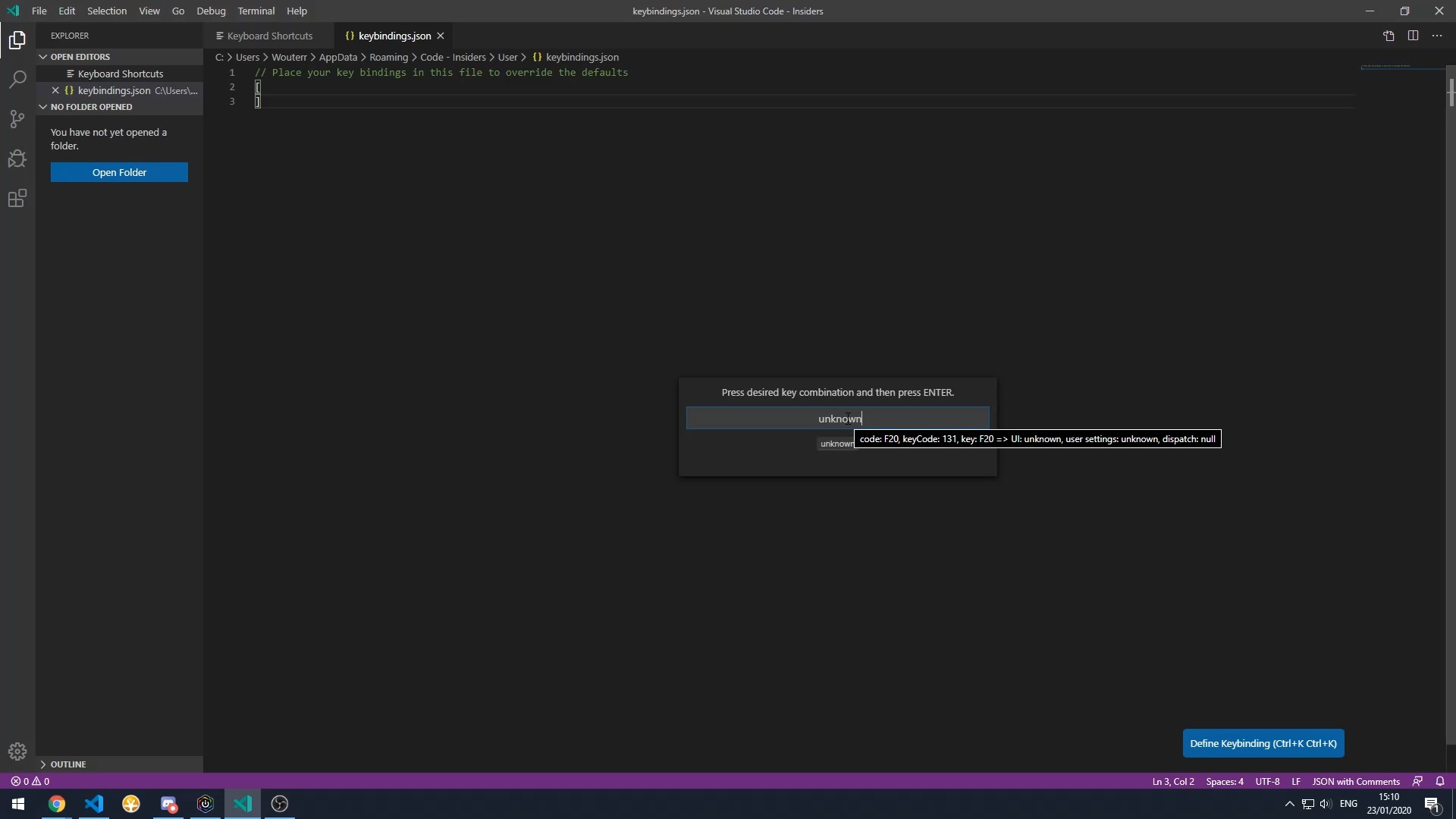
Task: Show Problems via errors and warnings indicator
Action: (30, 781)
